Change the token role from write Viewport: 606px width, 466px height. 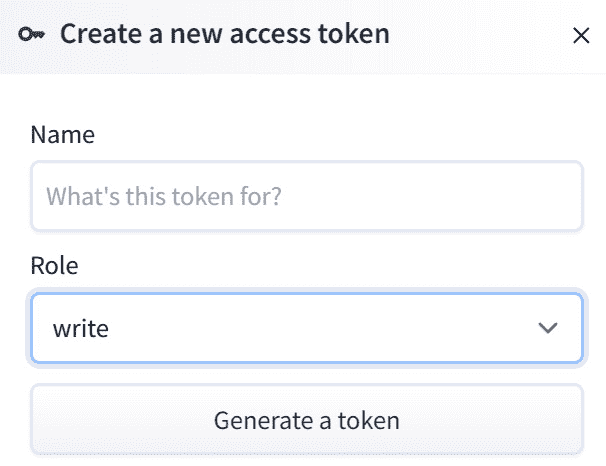point(306,327)
